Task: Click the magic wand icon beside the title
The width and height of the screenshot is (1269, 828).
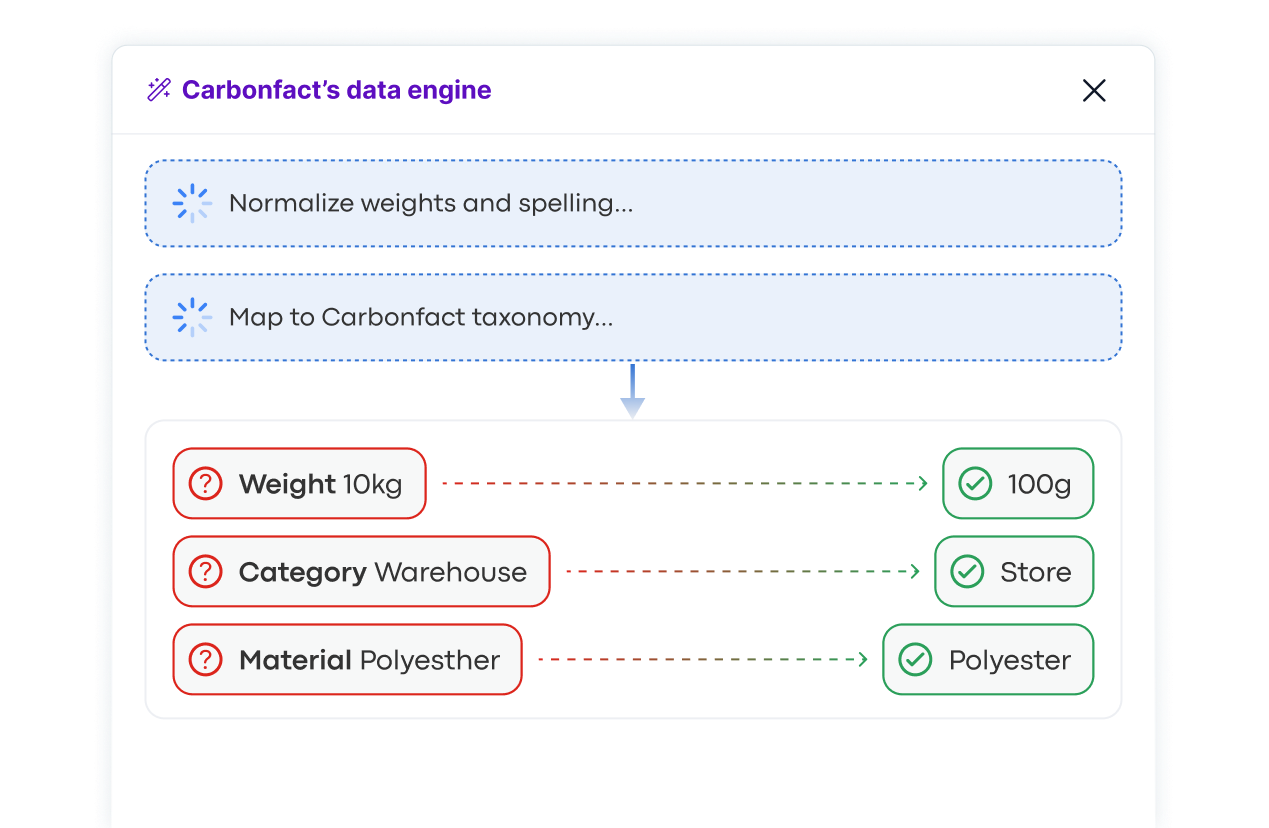Action: click(159, 90)
